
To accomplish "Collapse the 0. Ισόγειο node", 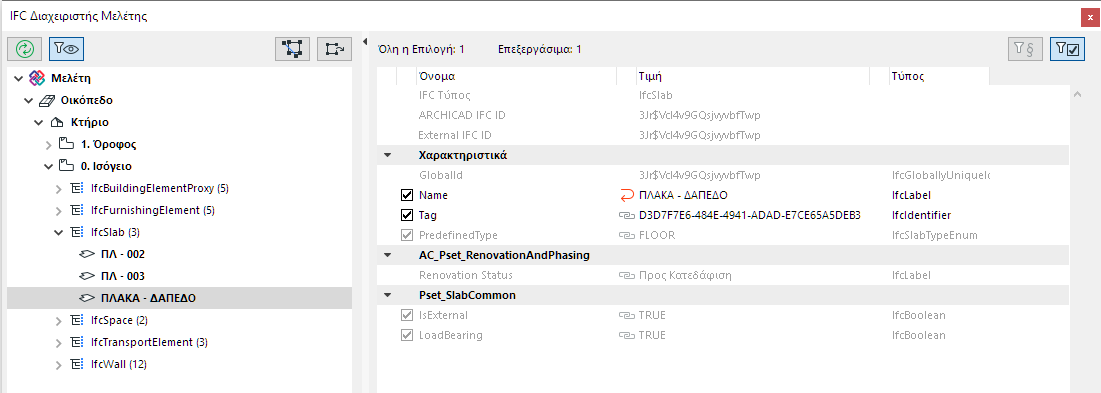I will 48,166.
